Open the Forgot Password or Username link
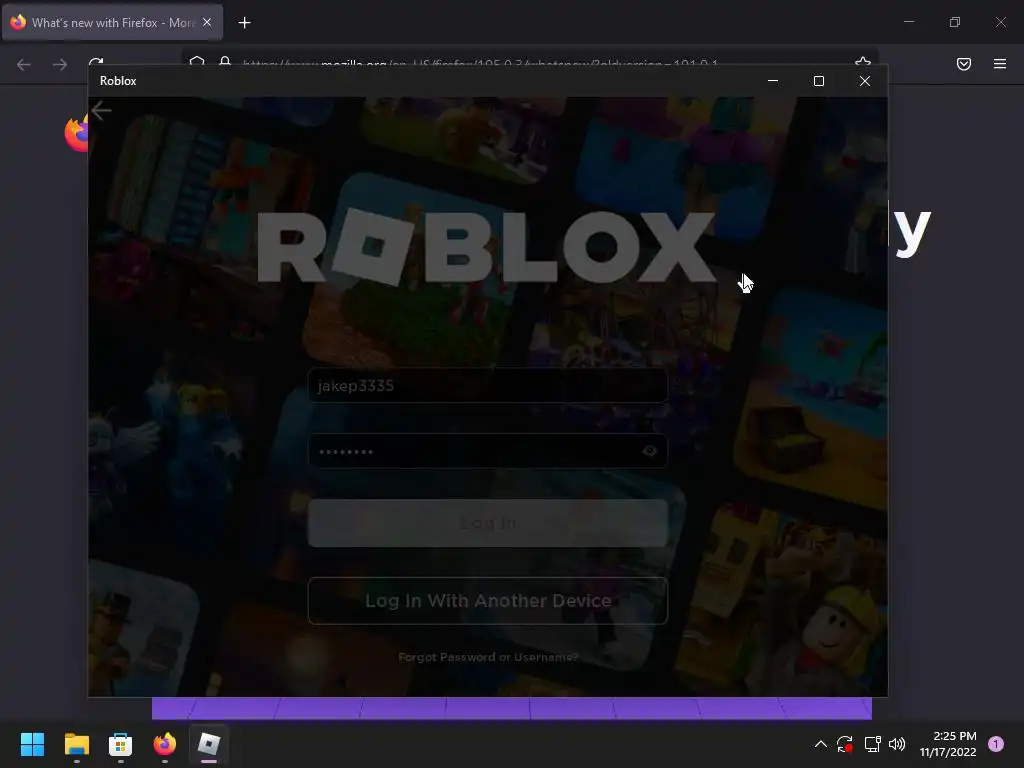Viewport: 1024px width, 768px height. (488, 657)
